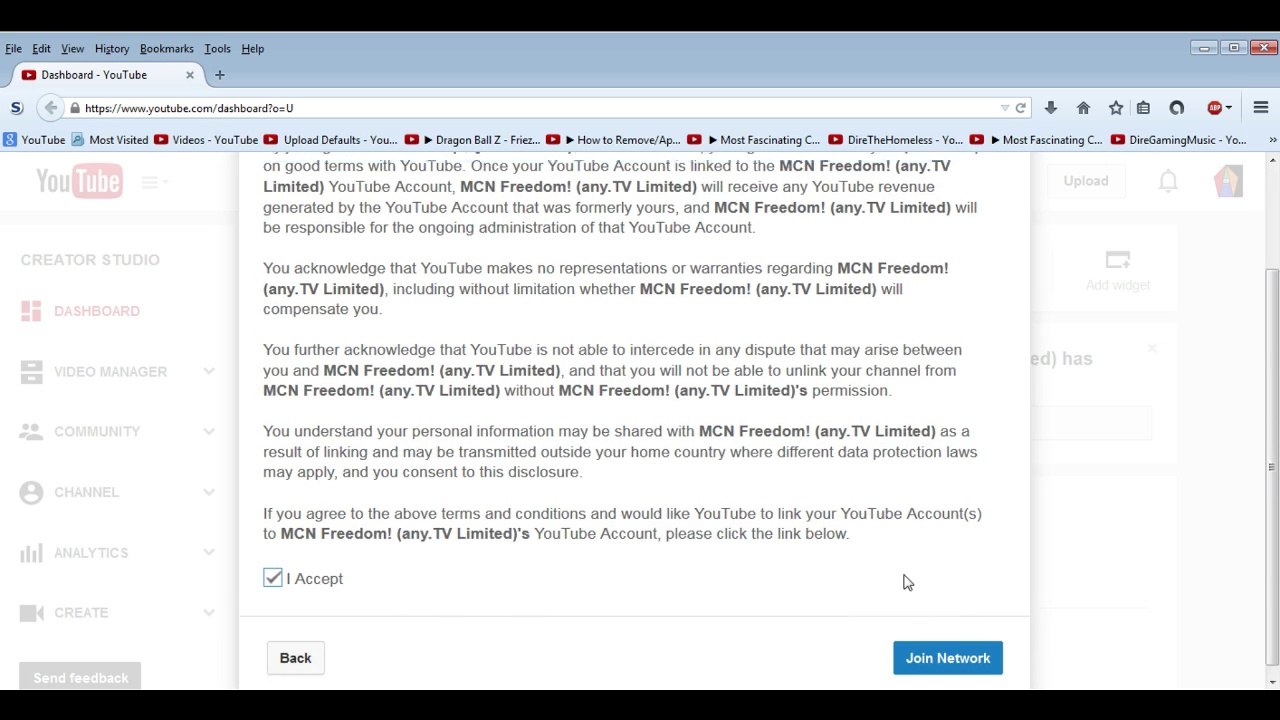Expand the Video Manager section chevron
The width and height of the screenshot is (1280, 720).
tap(209, 371)
